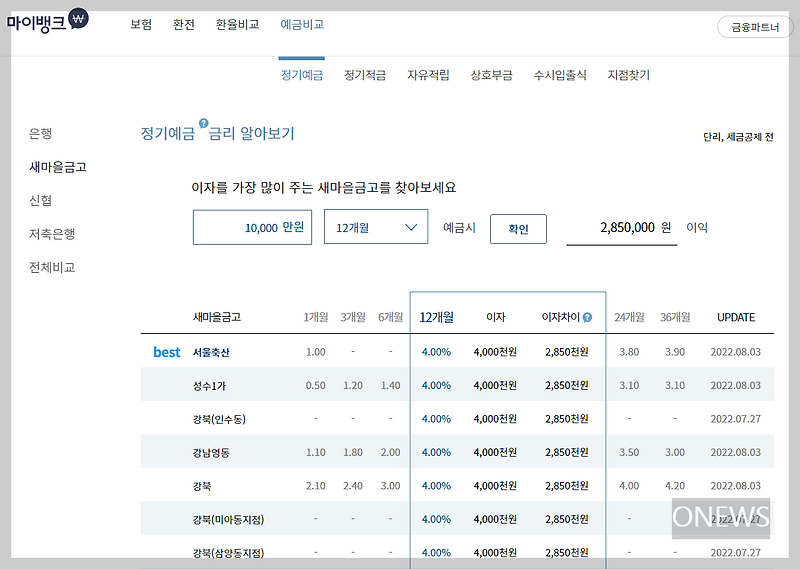Open the 예금비교 menu
This screenshot has height=569, width=800.
(302, 24)
